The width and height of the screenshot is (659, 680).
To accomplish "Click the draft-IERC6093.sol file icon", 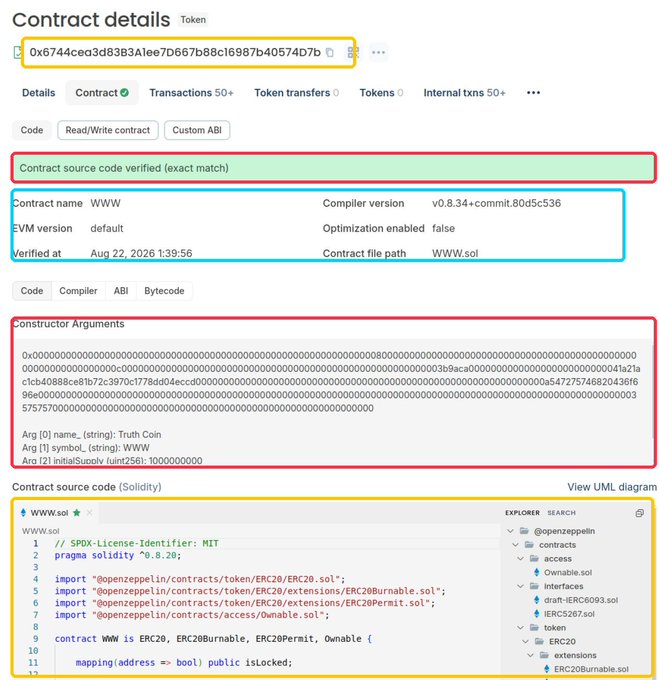I will coord(537,600).
